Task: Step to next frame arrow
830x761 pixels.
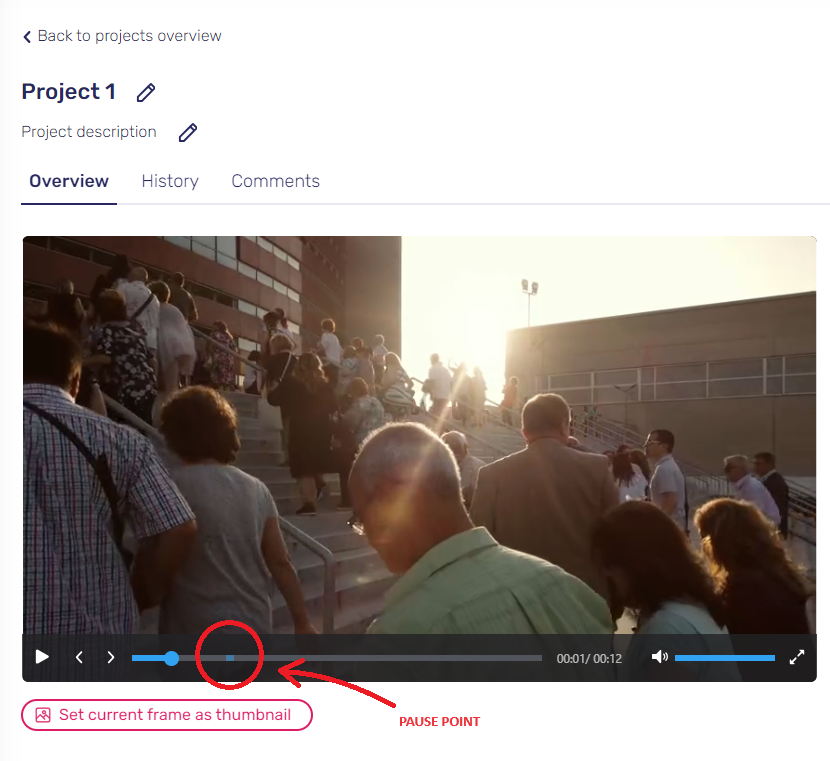Action: coord(111,657)
